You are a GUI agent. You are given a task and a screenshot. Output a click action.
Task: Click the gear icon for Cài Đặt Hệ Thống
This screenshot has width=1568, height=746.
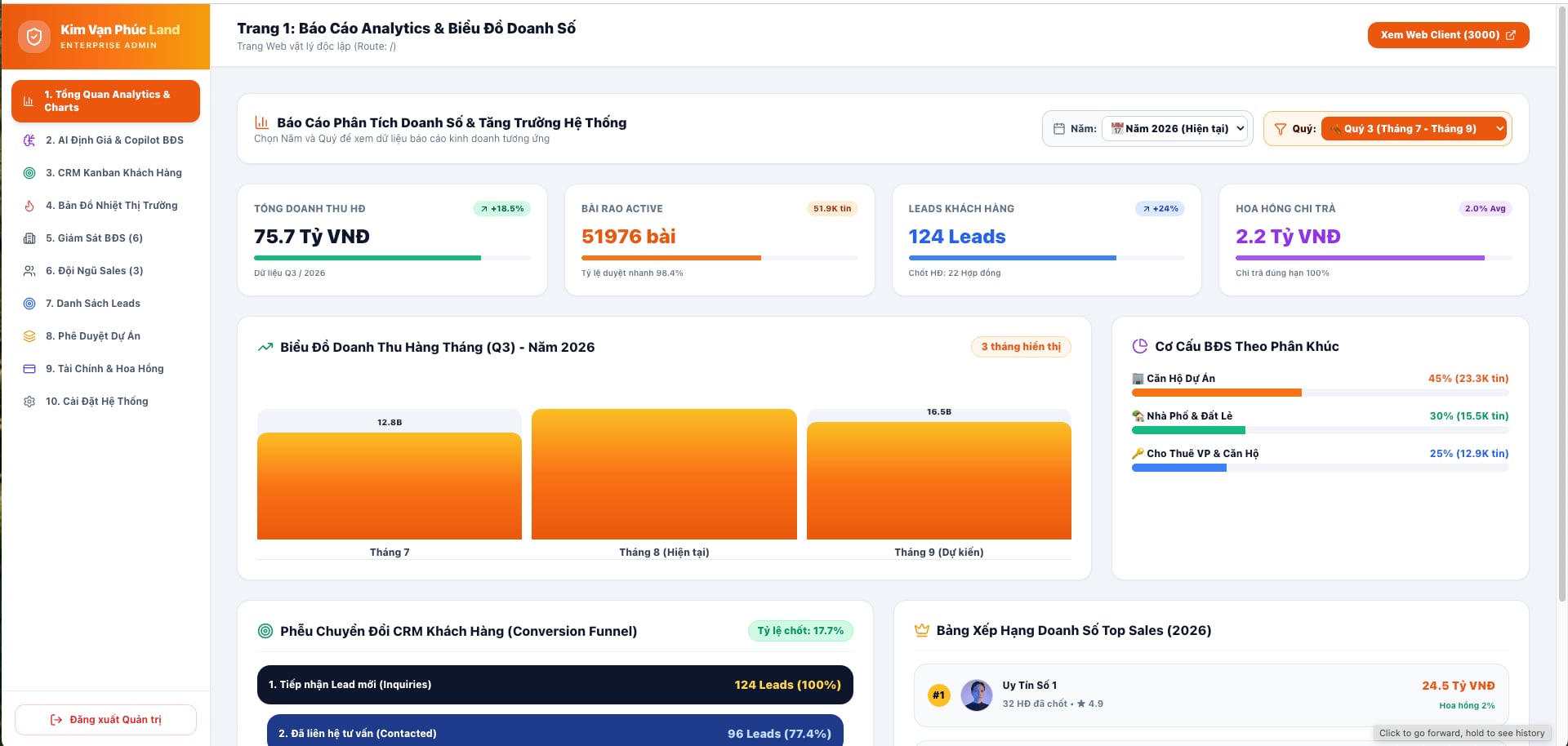pos(29,402)
